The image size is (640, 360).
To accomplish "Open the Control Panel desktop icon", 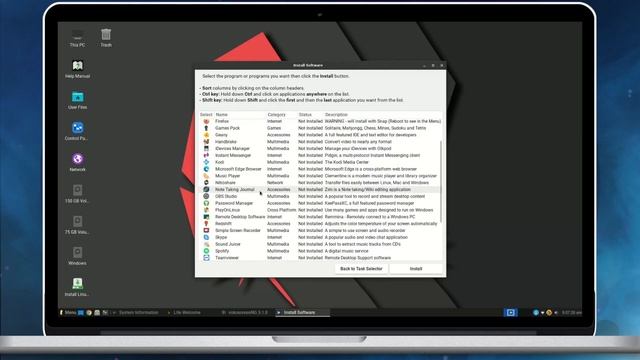I will pyautogui.click(x=77, y=131).
